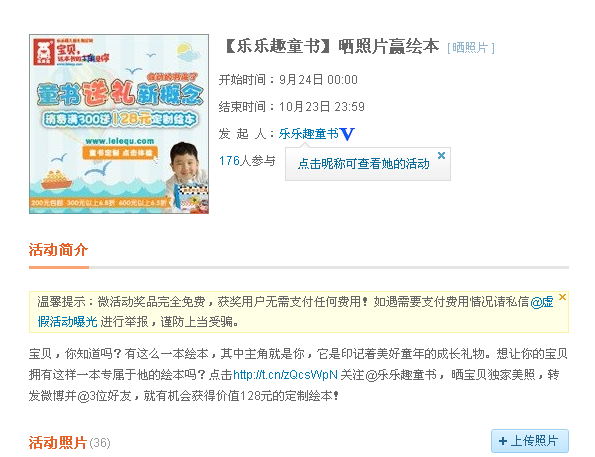The height and width of the screenshot is (457, 595).
Task: Open the http://t.cn/zQcsWpN short link
Action: point(285,375)
